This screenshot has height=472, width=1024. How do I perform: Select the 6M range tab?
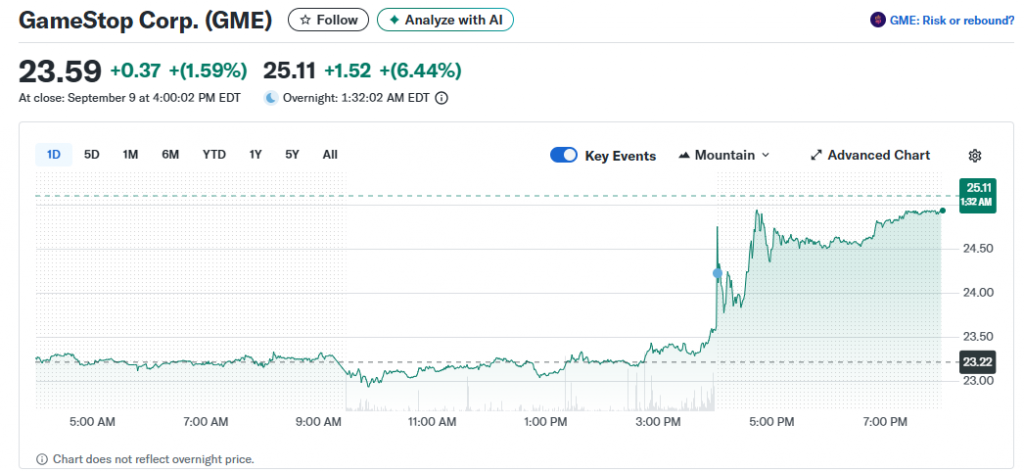(170, 155)
